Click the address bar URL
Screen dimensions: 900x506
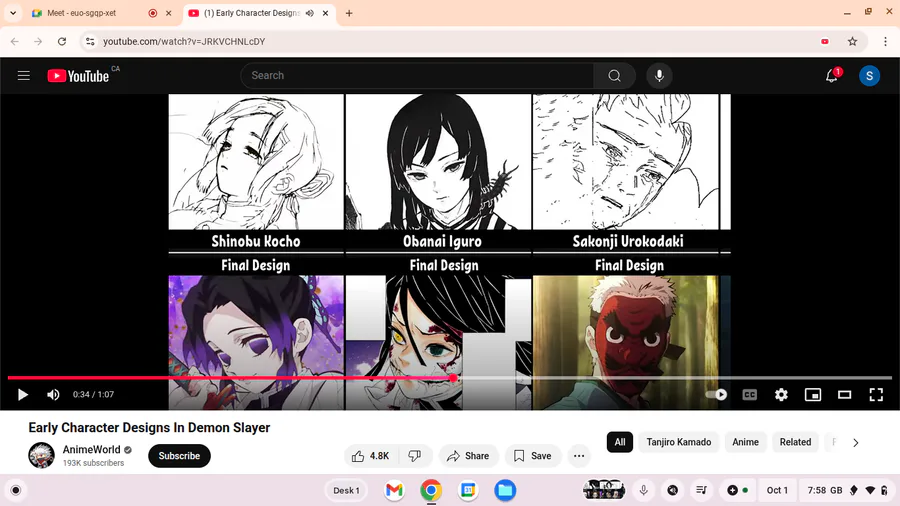coord(184,41)
